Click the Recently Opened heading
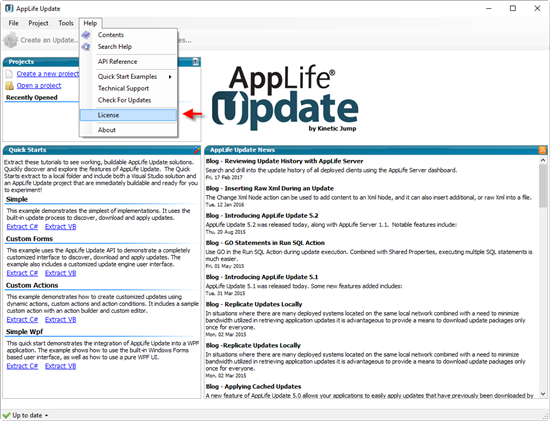Image resolution: width=550 pixels, height=421 pixels. (x=32, y=98)
